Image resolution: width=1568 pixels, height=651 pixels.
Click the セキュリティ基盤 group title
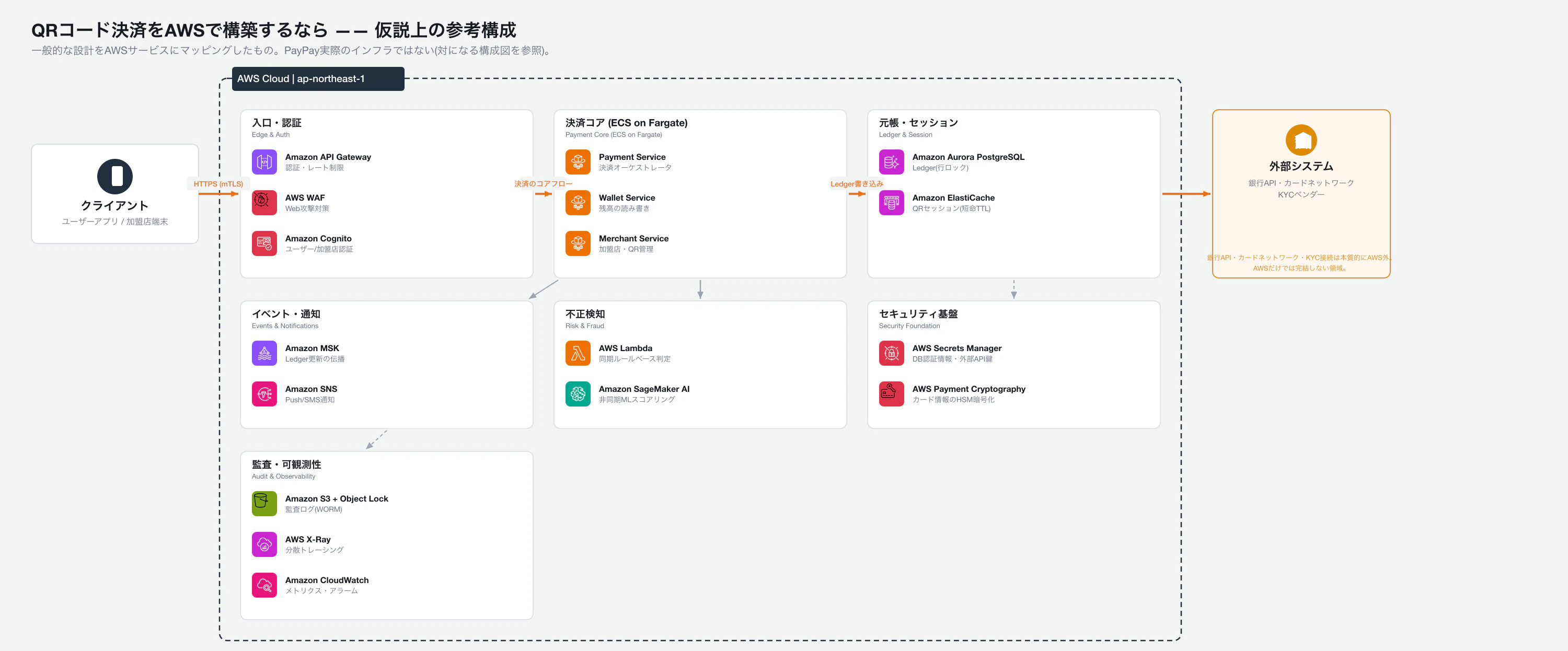(918, 314)
